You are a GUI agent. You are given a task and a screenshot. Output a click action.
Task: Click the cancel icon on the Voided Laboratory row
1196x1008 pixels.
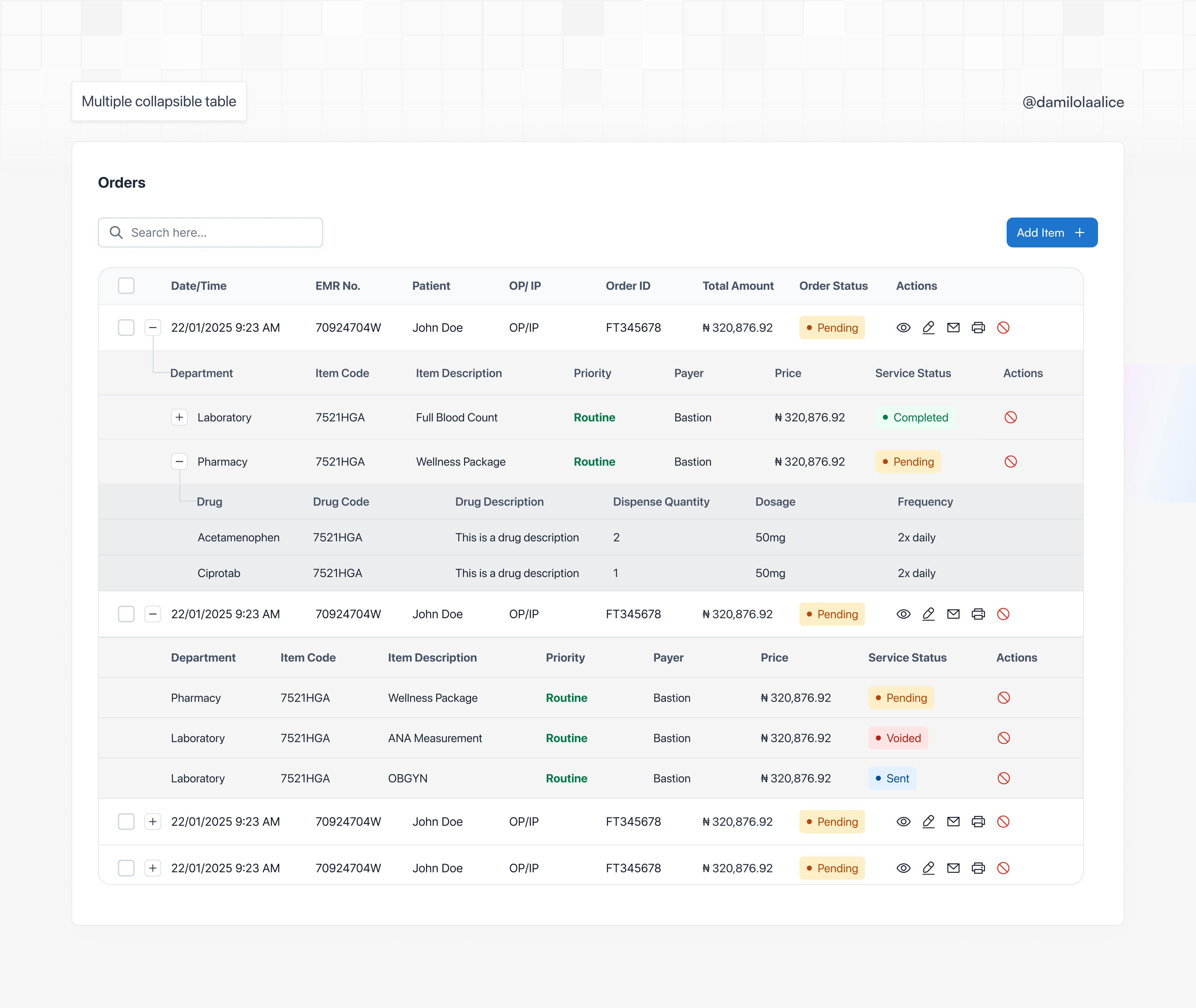[1004, 738]
